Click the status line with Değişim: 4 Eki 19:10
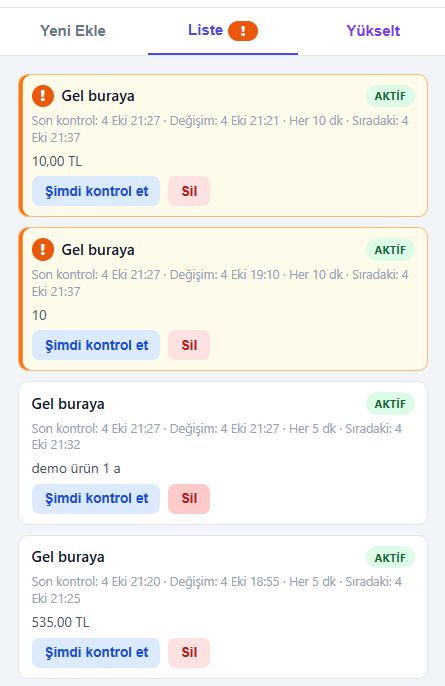The width and height of the screenshot is (445, 686). tap(220, 283)
